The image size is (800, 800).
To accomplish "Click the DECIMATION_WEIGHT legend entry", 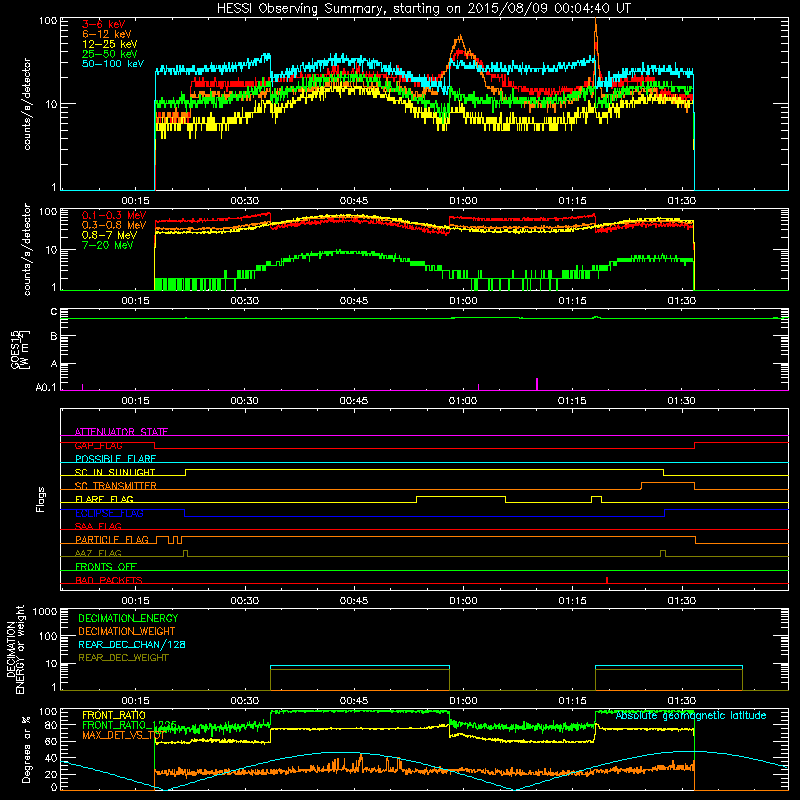I will pyautogui.click(x=127, y=631).
